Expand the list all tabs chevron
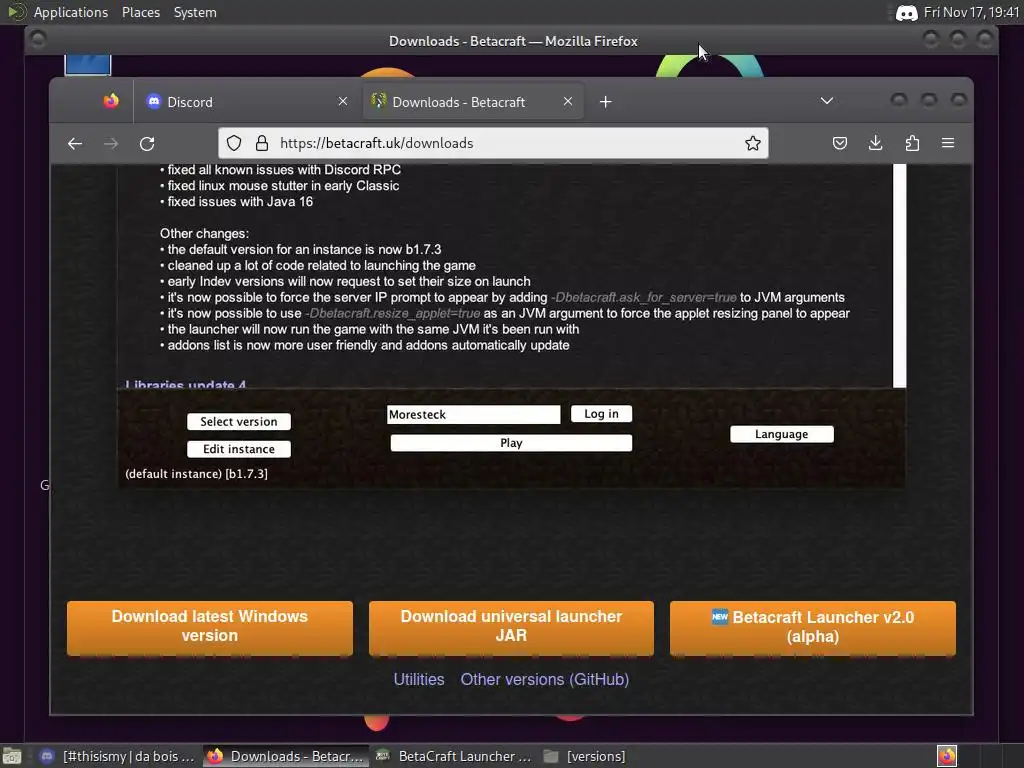The image size is (1024, 768). [827, 101]
